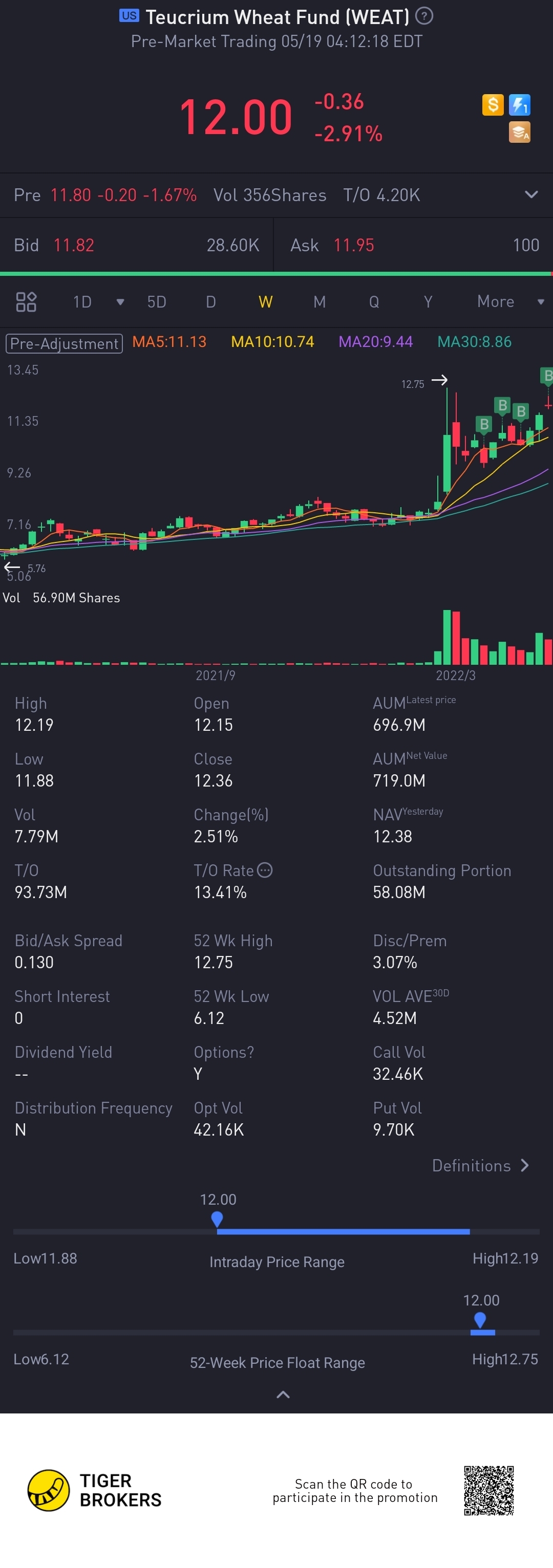
Task: Tap the NAV Yesterday 12.38 value
Action: click(x=392, y=836)
